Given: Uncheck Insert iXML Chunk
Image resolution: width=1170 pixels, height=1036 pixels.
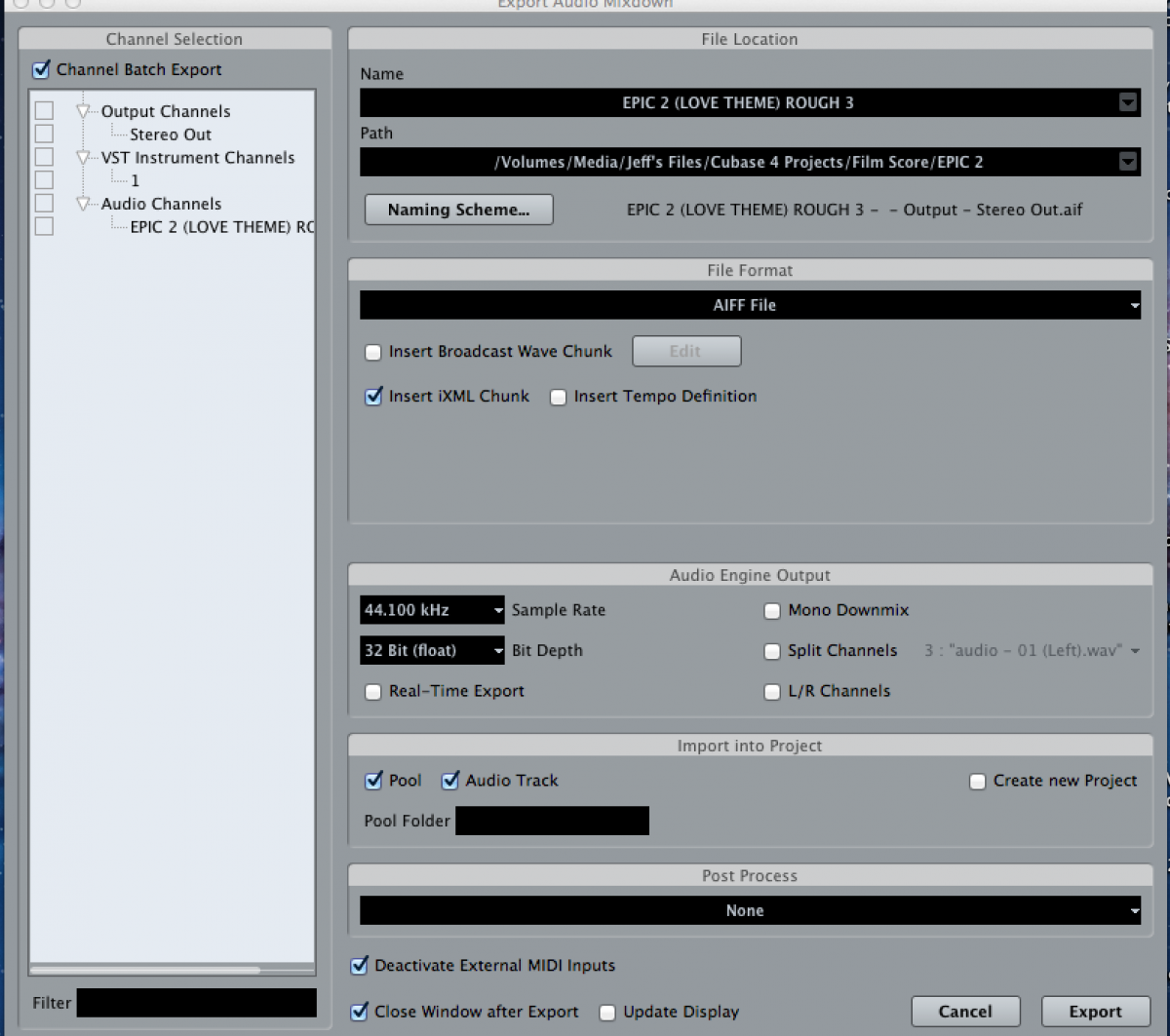Looking at the screenshot, I should pyautogui.click(x=372, y=397).
